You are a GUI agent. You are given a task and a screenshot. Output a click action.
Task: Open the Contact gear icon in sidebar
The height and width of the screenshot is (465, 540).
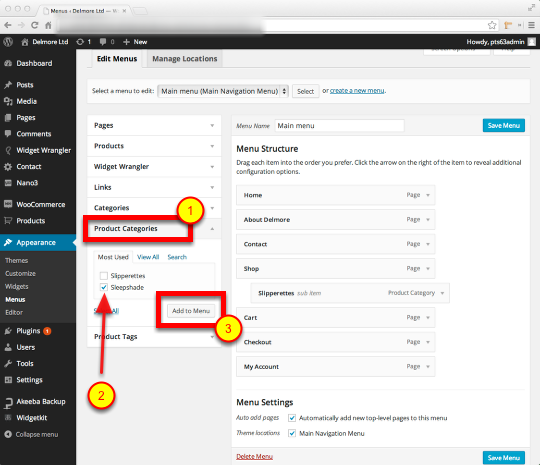8,167
